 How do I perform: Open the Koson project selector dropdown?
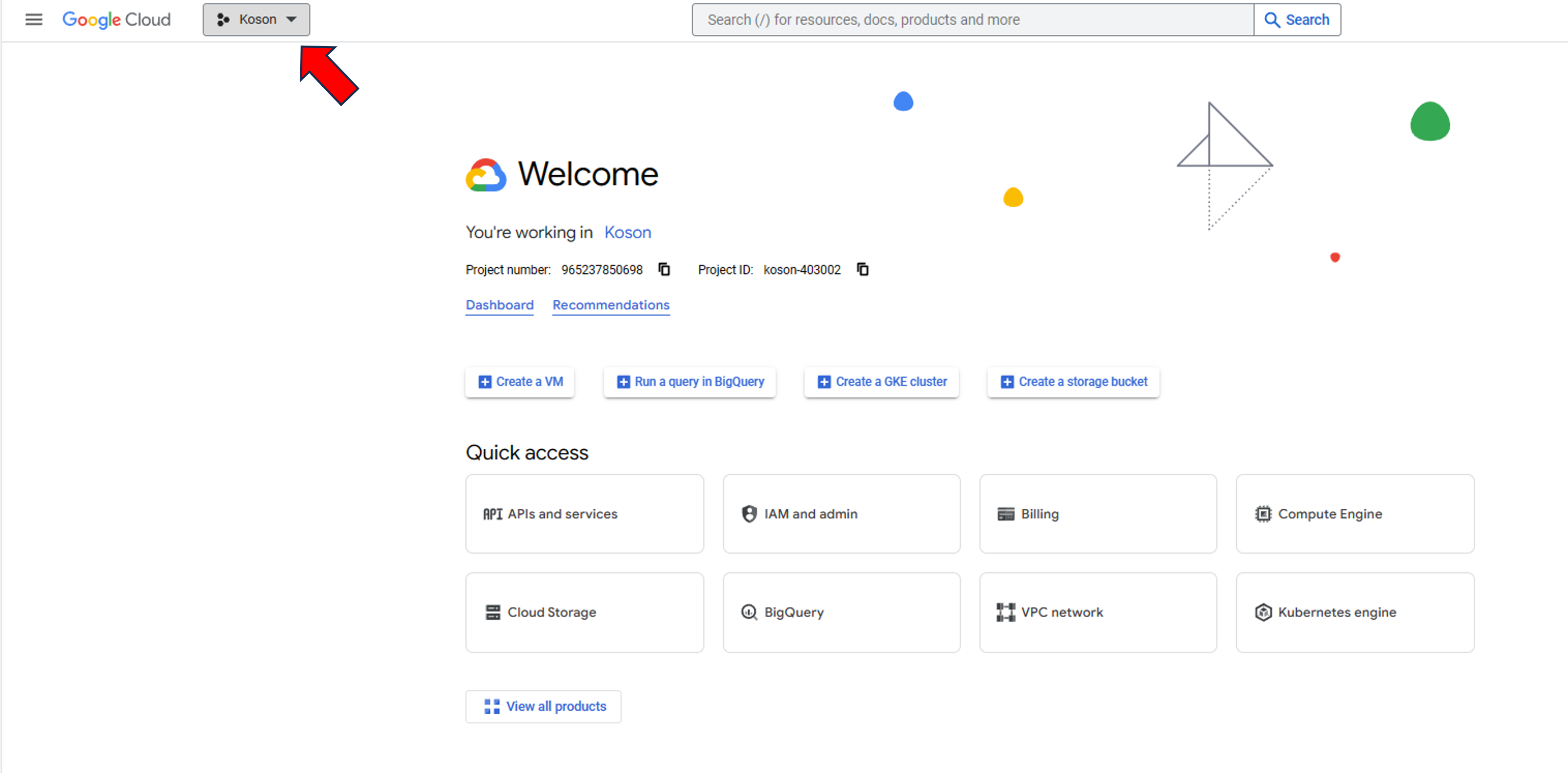[x=256, y=19]
